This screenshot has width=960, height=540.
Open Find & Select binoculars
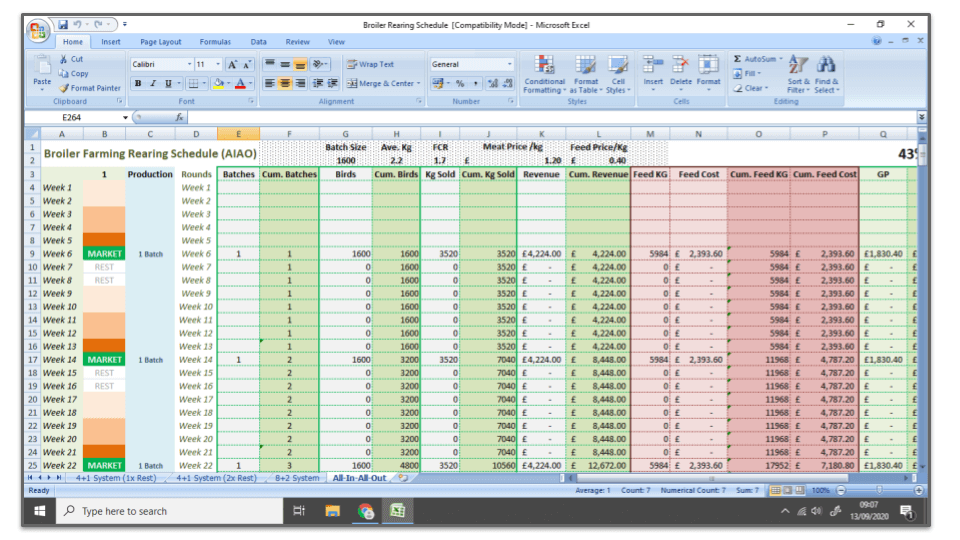(827, 74)
